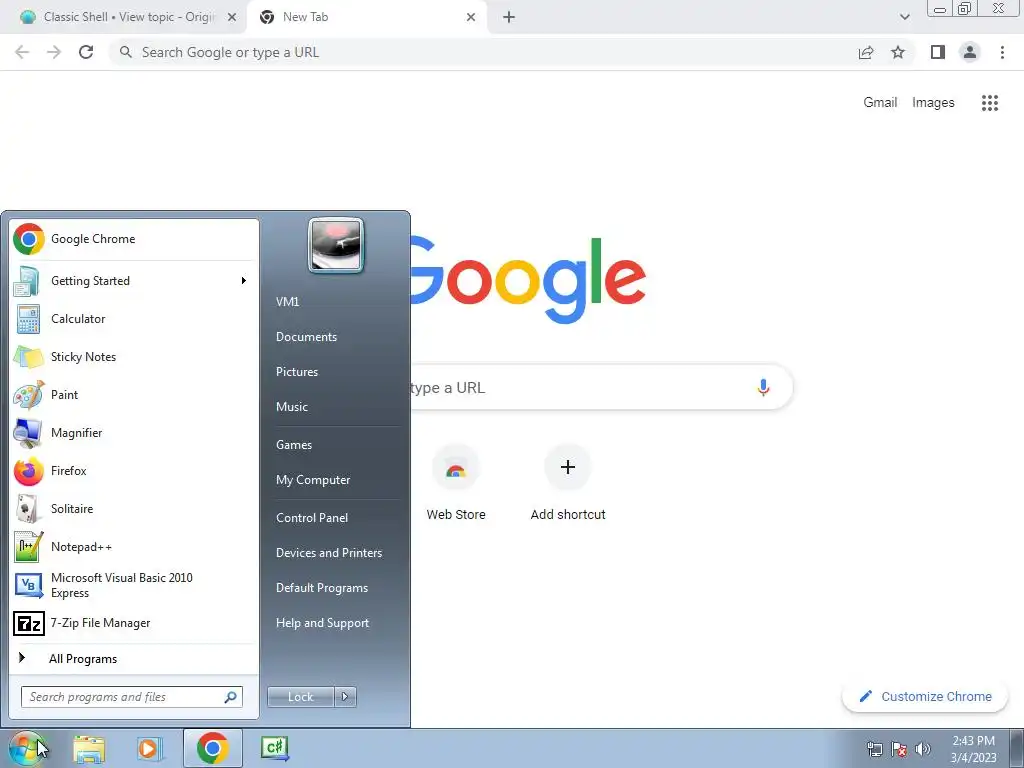The width and height of the screenshot is (1024, 768).
Task: Open Solitaire from the Start menu
Action: click(x=134, y=509)
